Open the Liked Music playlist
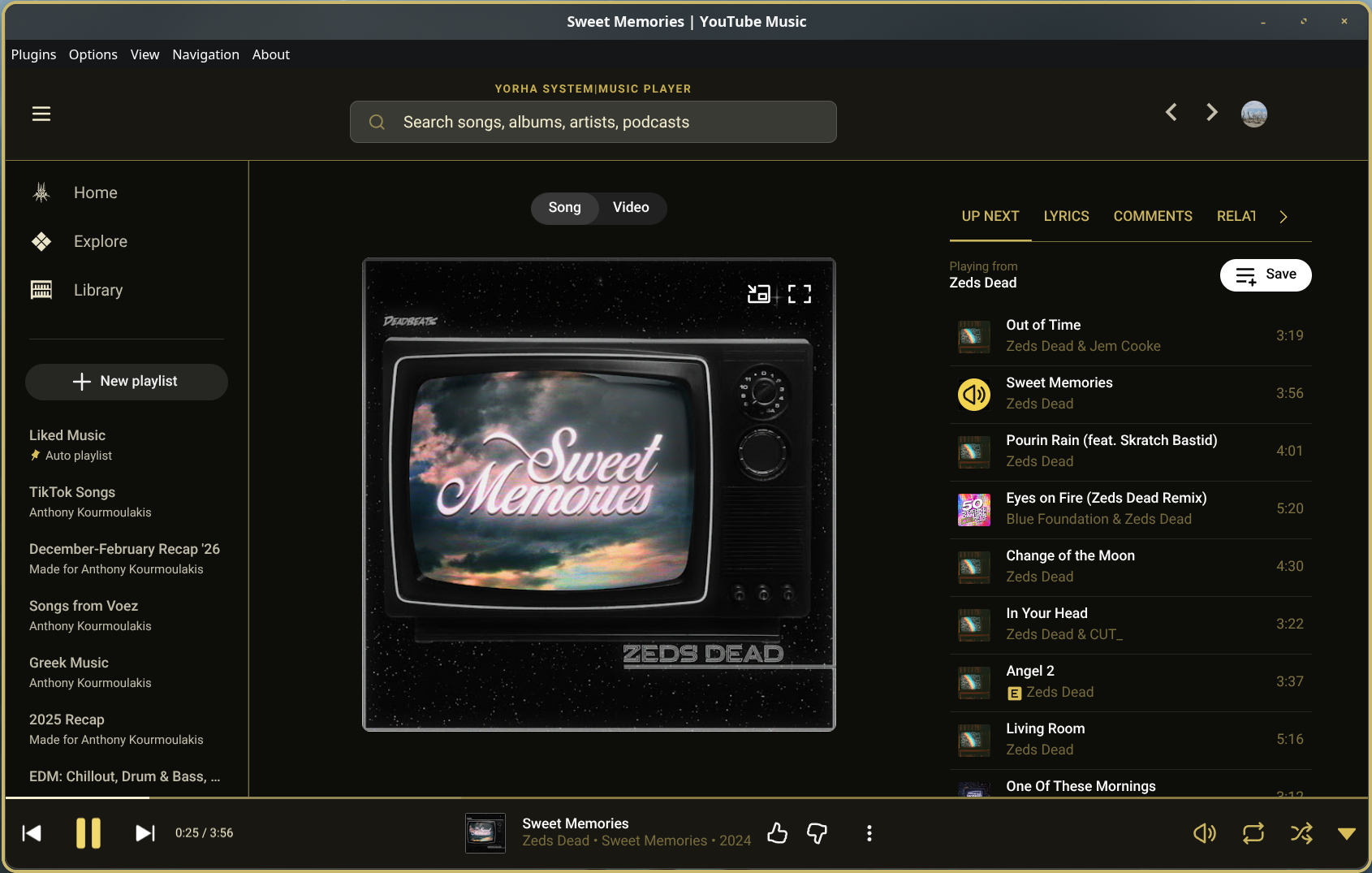1372x873 pixels. point(127,445)
